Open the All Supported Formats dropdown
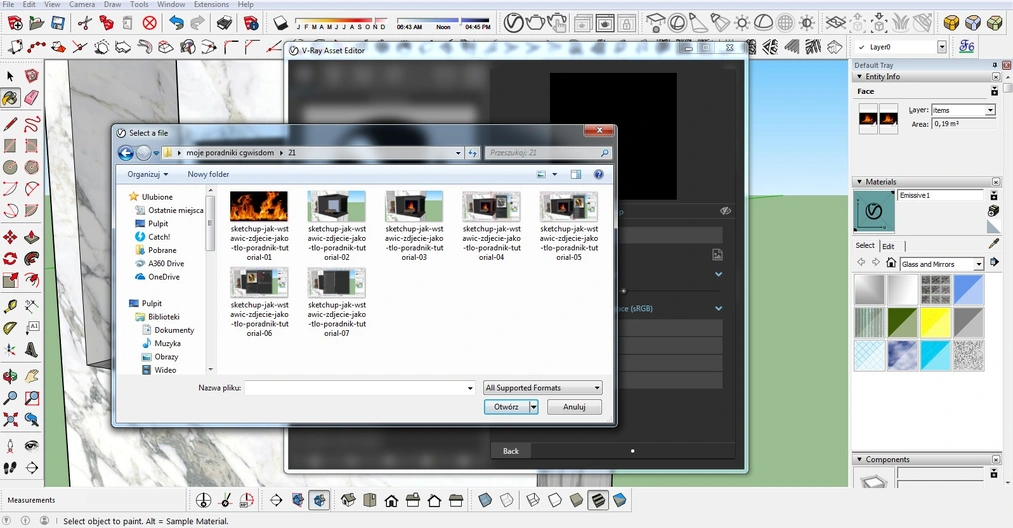Screen dimensions: 1013x528 (542, 388)
